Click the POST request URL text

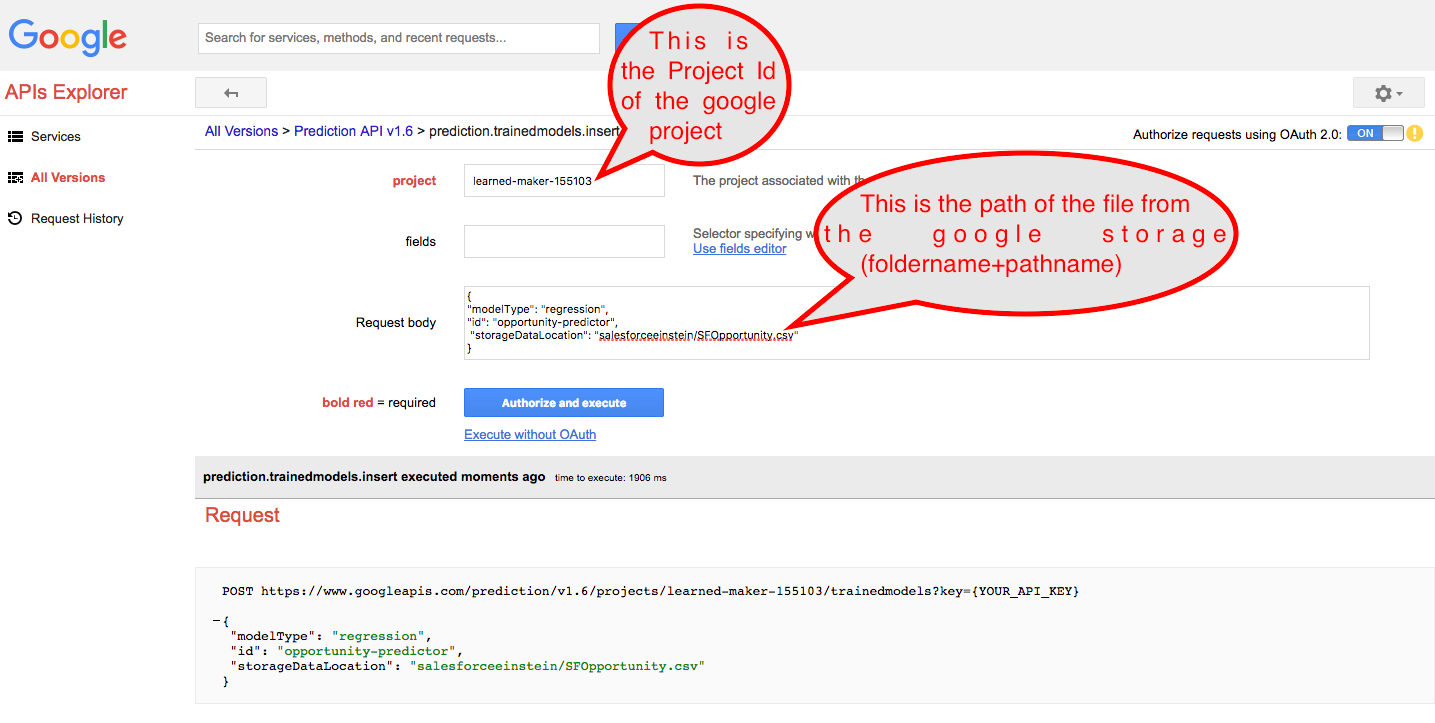650,591
